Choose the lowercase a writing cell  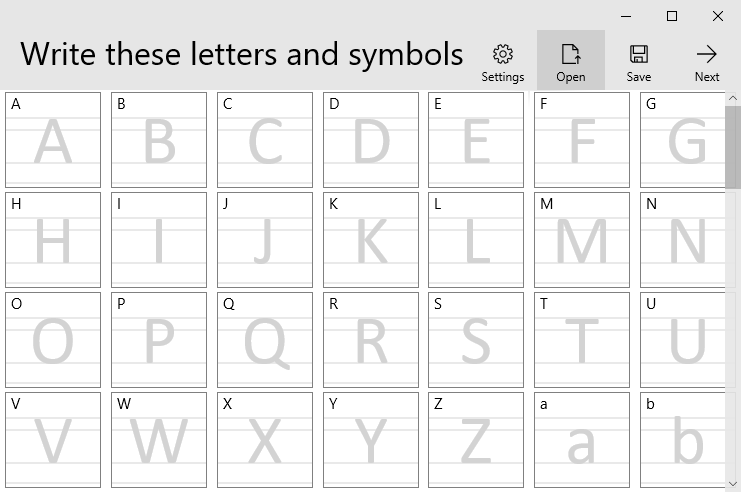tap(582, 440)
